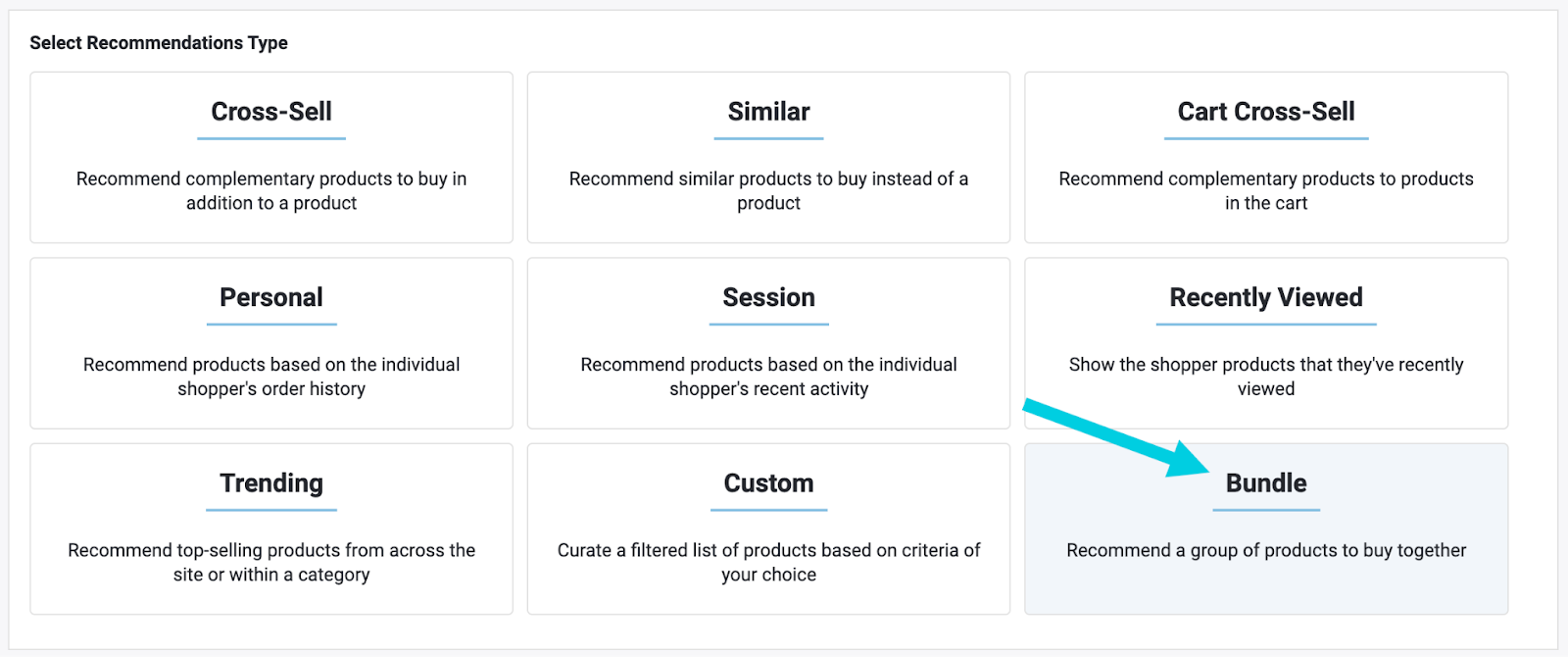Click the Cart Cross-Sell heading

coord(1266,112)
